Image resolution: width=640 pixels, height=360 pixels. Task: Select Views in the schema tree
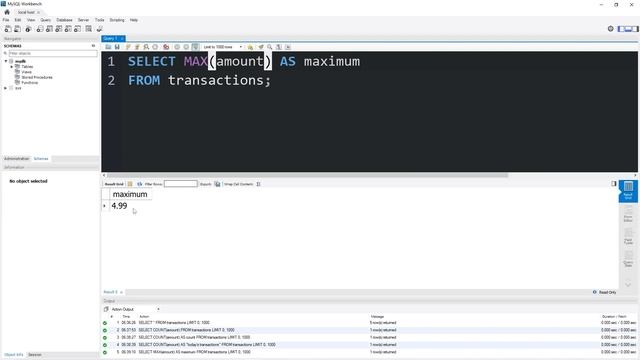click(x=27, y=72)
